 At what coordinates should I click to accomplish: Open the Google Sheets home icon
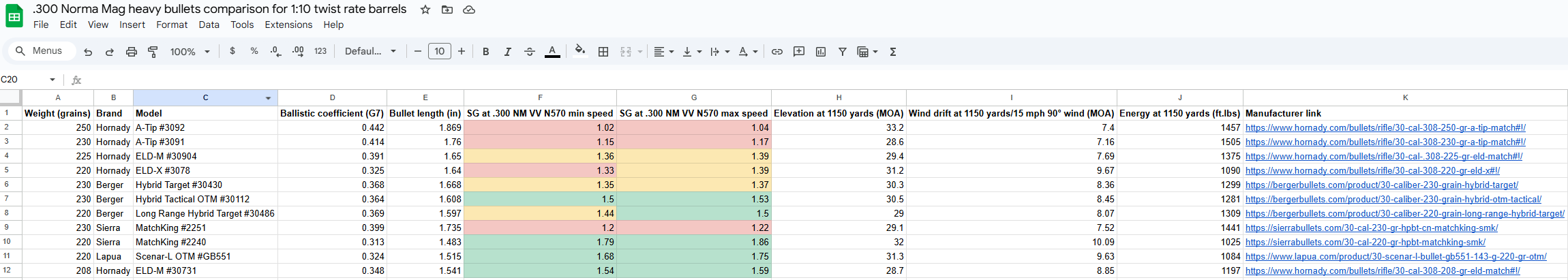click(x=14, y=16)
